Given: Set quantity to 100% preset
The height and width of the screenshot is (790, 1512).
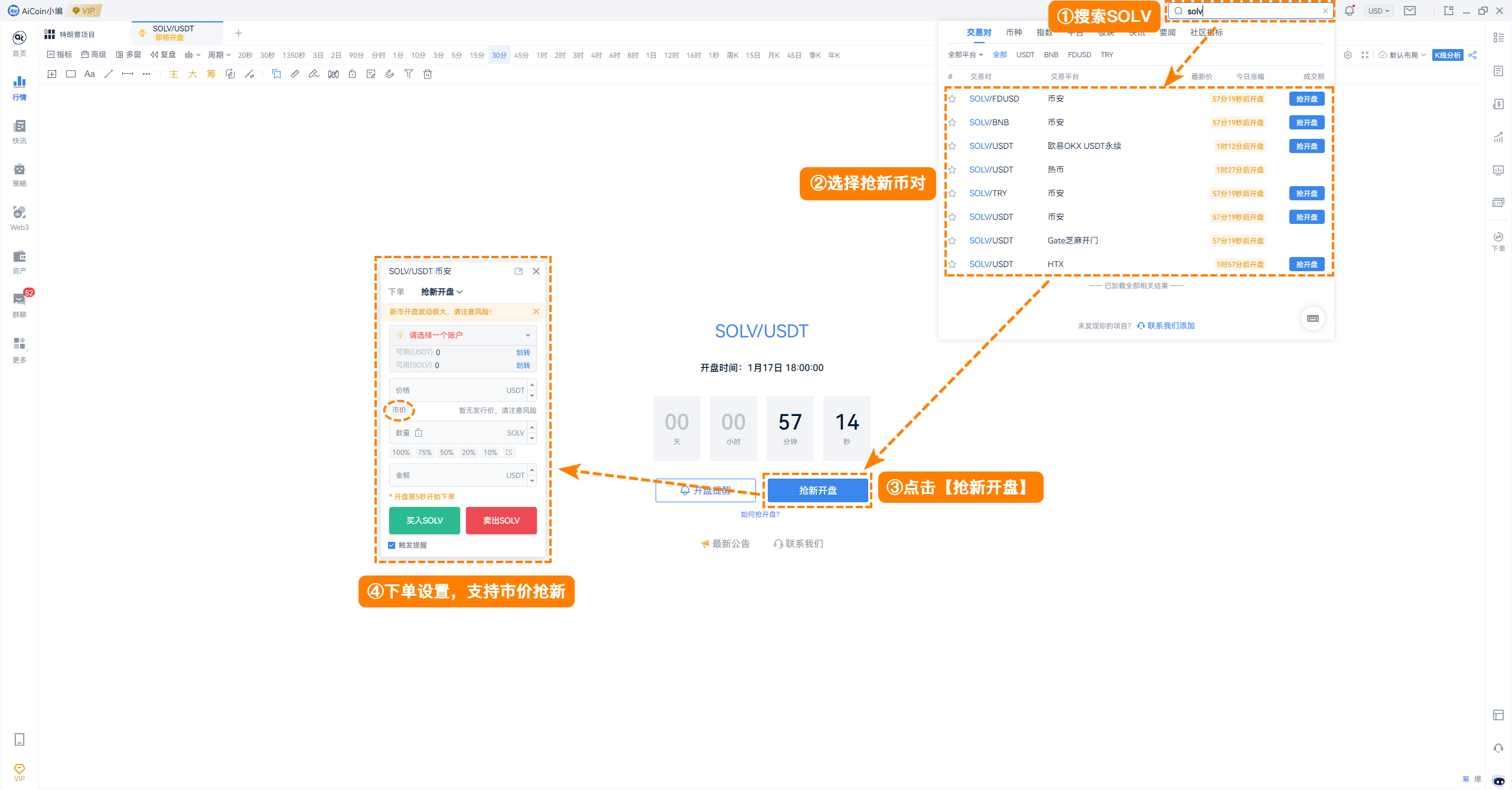Looking at the screenshot, I should click(401, 453).
